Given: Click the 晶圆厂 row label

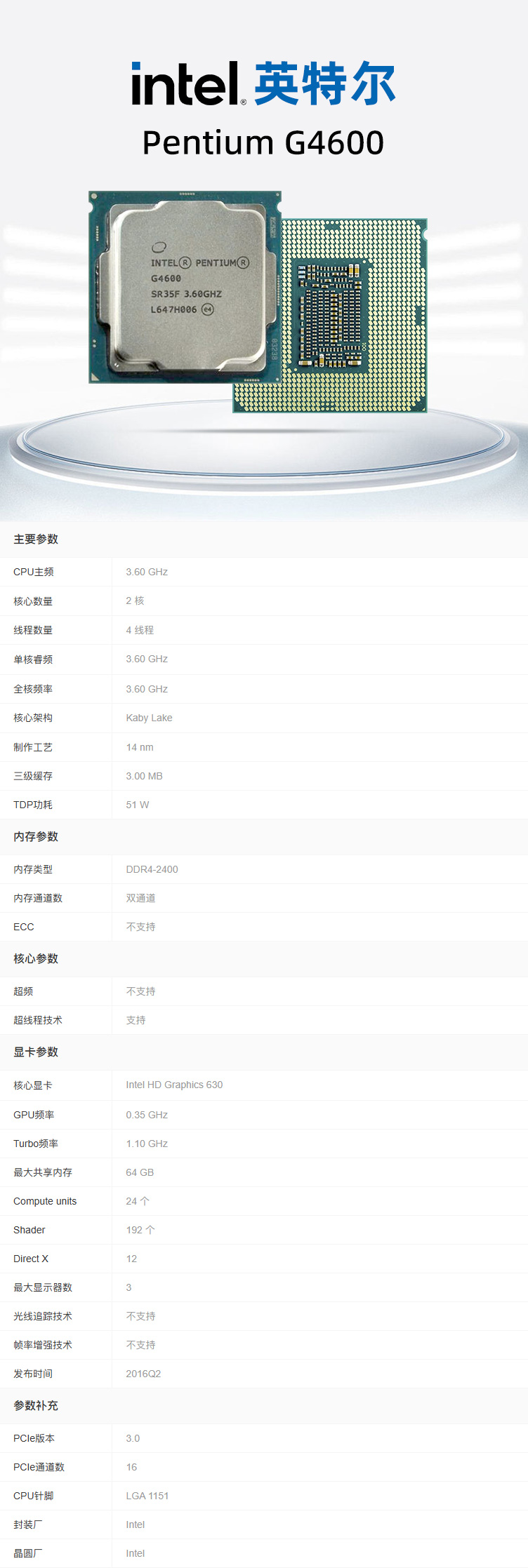Looking at the screenshot, I should 28,1553.
